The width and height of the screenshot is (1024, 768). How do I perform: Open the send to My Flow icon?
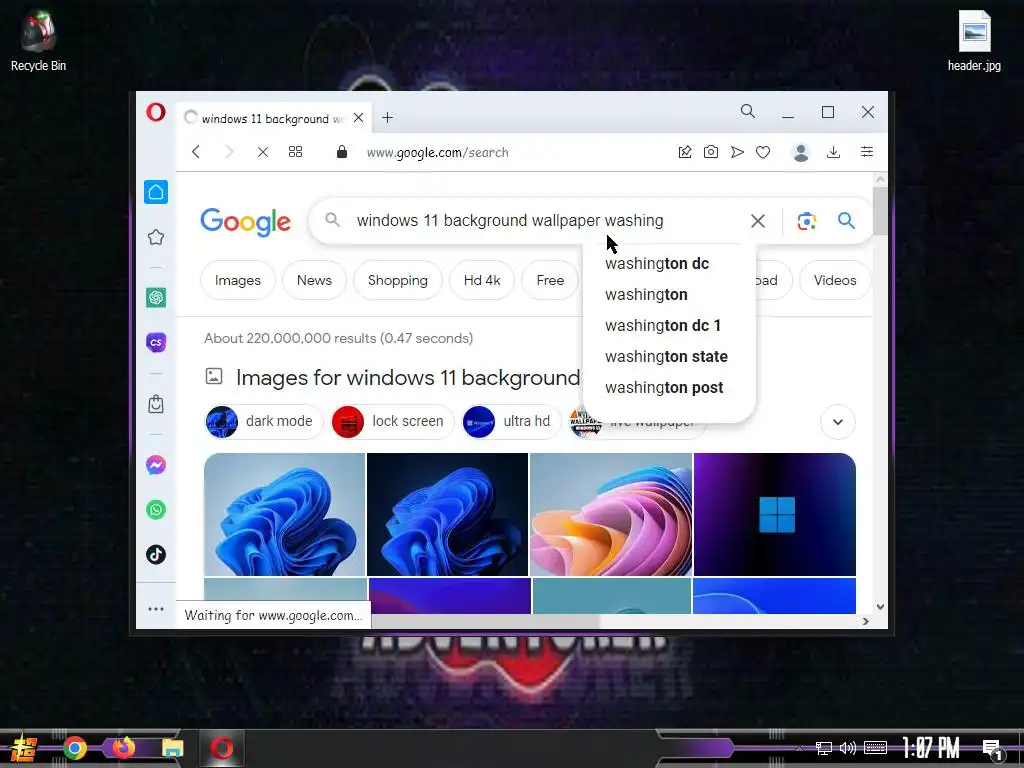click(x=737, y=152)
